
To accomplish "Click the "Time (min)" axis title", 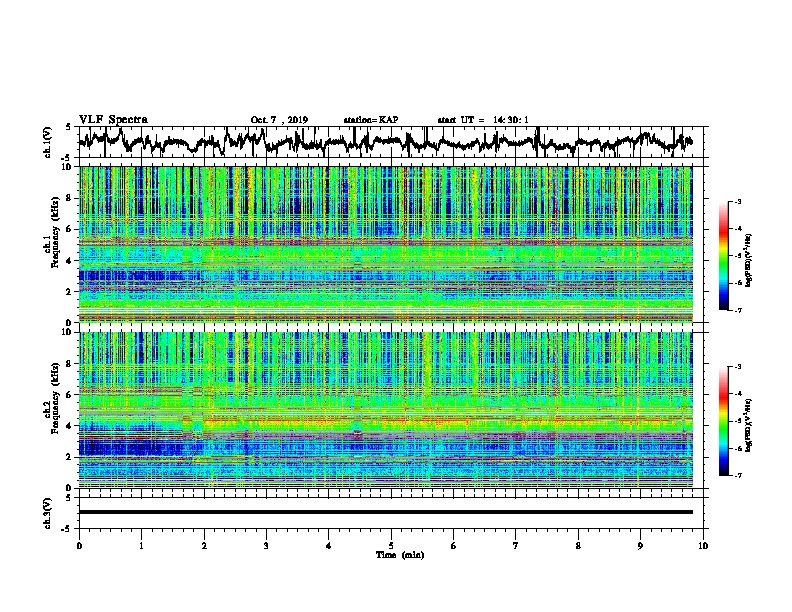I will tap(400, 555).
